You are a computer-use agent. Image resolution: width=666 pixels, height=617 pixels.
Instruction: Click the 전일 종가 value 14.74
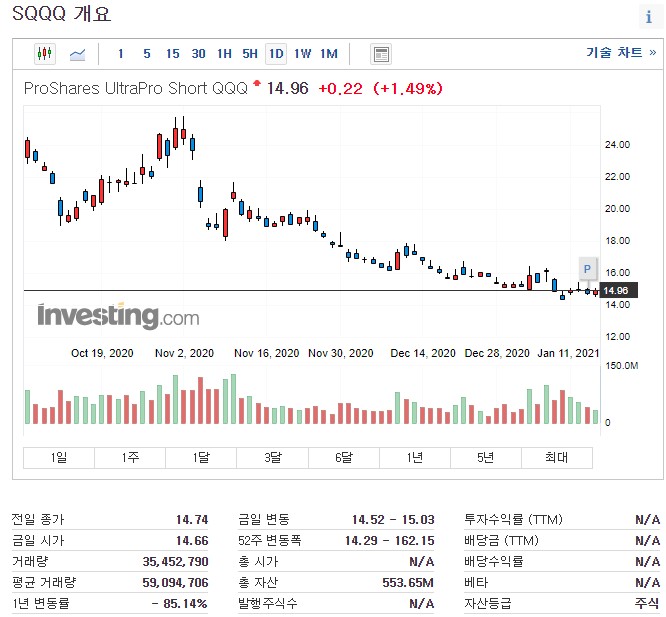pyautogui.click(x=192, y=520)
